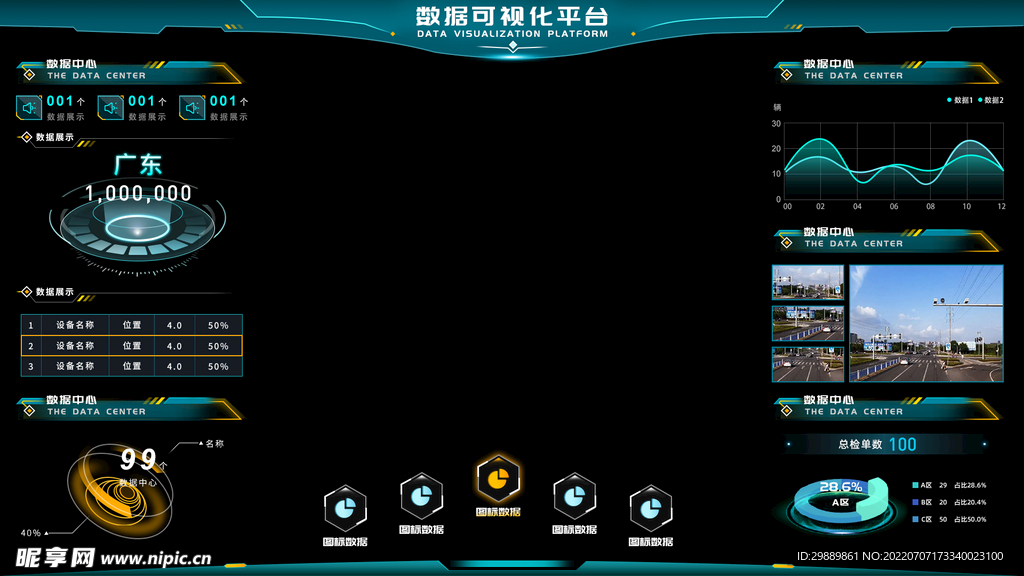Click the first speaker icon beside 001
The width and height of the screenshot is (1024, 576).
[29, 108]
